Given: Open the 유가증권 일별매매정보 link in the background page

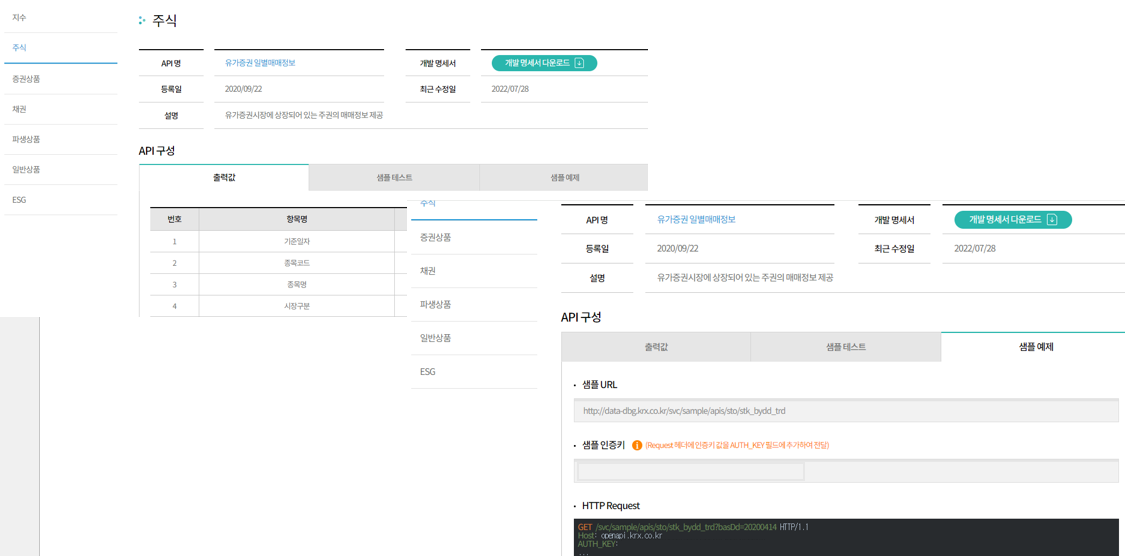Looking at the screenshot, I should (x=260, y=63).
